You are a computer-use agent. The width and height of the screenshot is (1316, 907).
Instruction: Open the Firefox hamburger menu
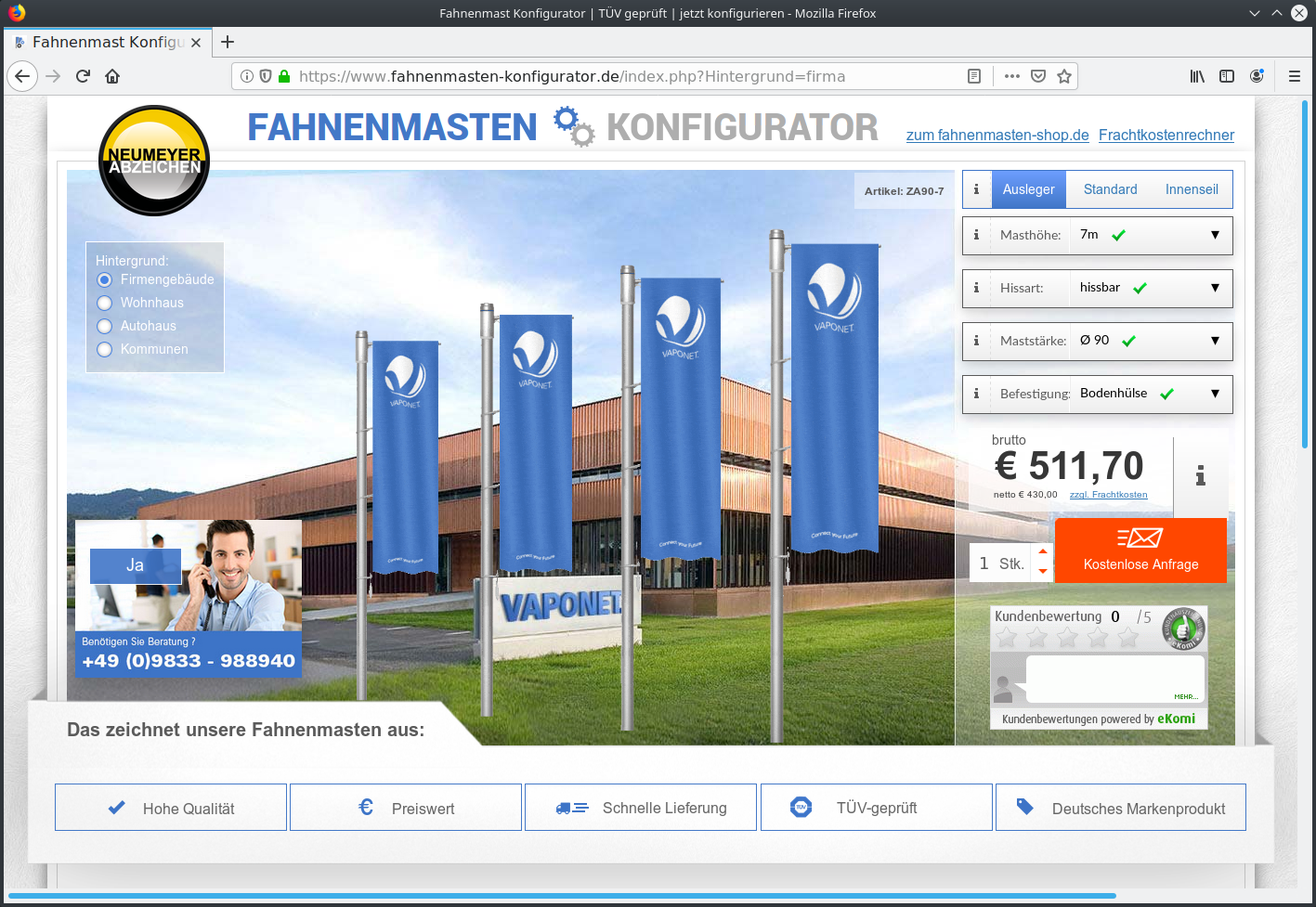point(1294,76)
